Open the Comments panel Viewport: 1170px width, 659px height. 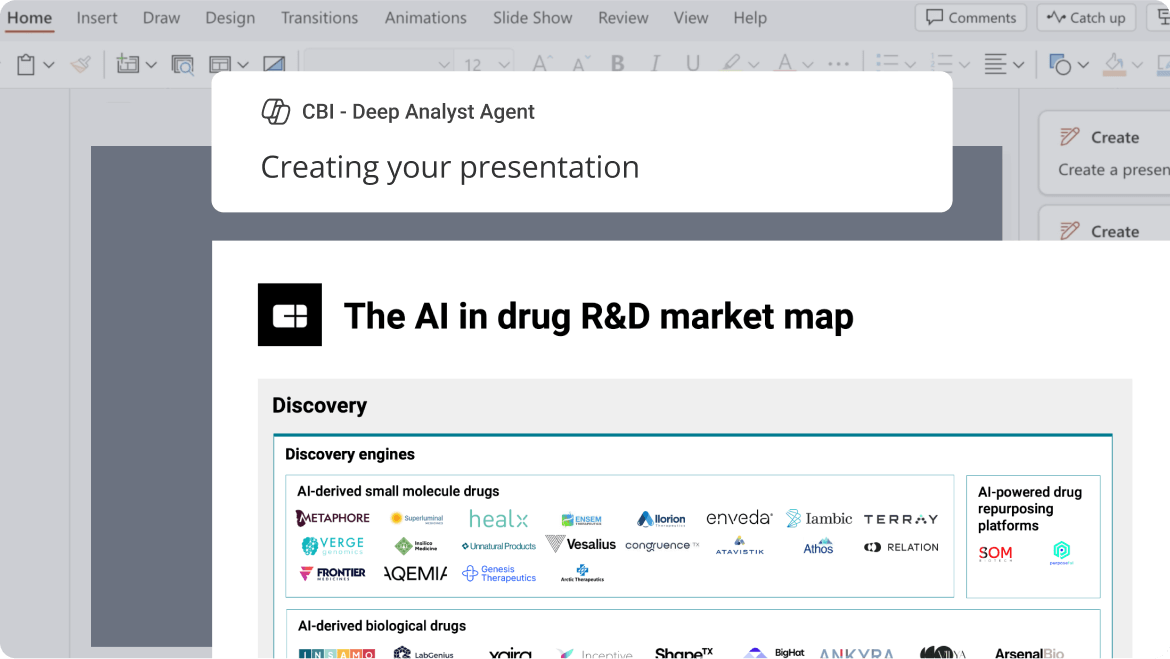[x=969, y=17]
